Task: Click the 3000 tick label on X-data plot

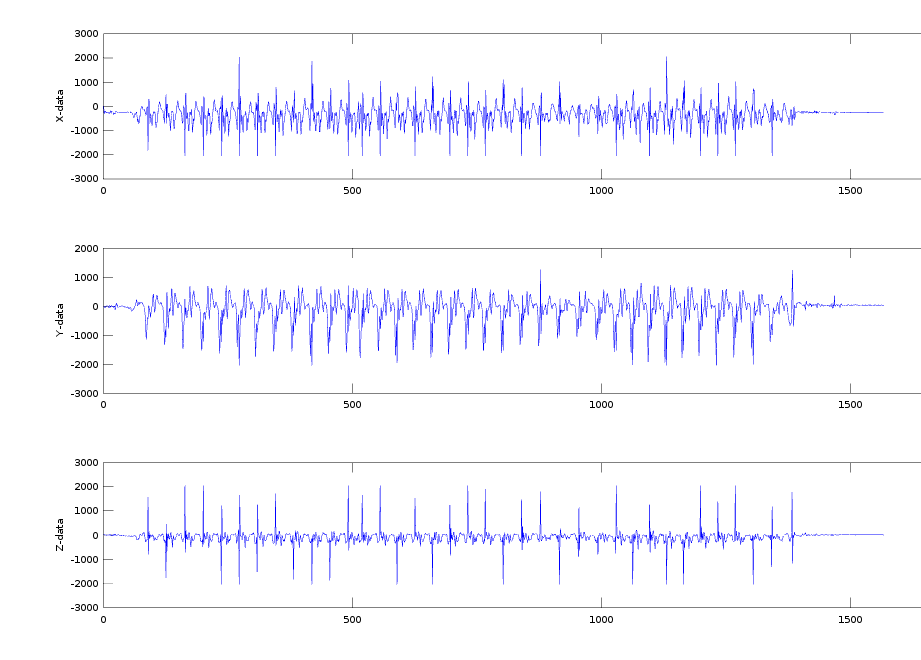Action: click(x=86, y=34)
